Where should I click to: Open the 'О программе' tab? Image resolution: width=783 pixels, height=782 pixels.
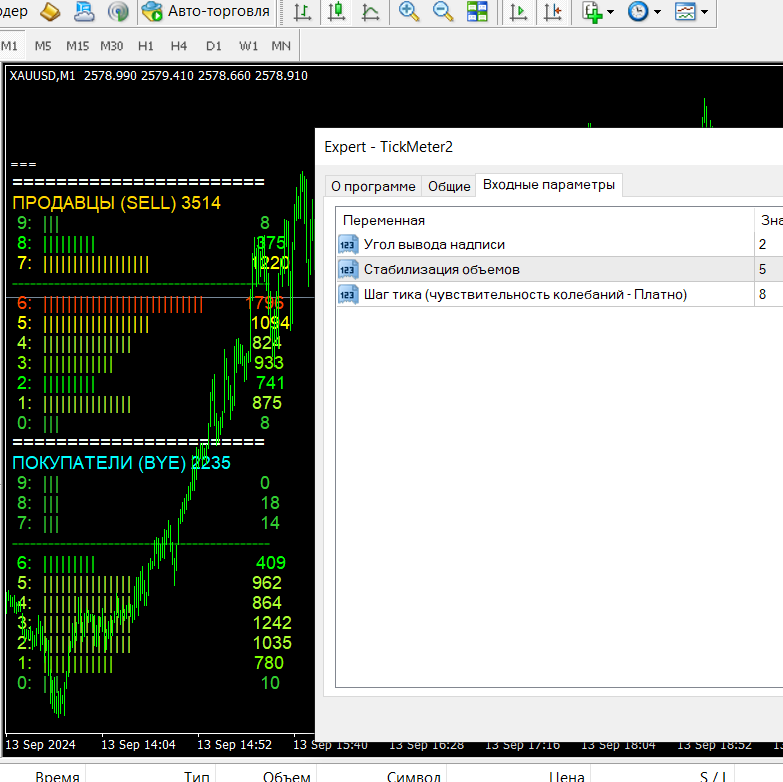pos(373,186)
